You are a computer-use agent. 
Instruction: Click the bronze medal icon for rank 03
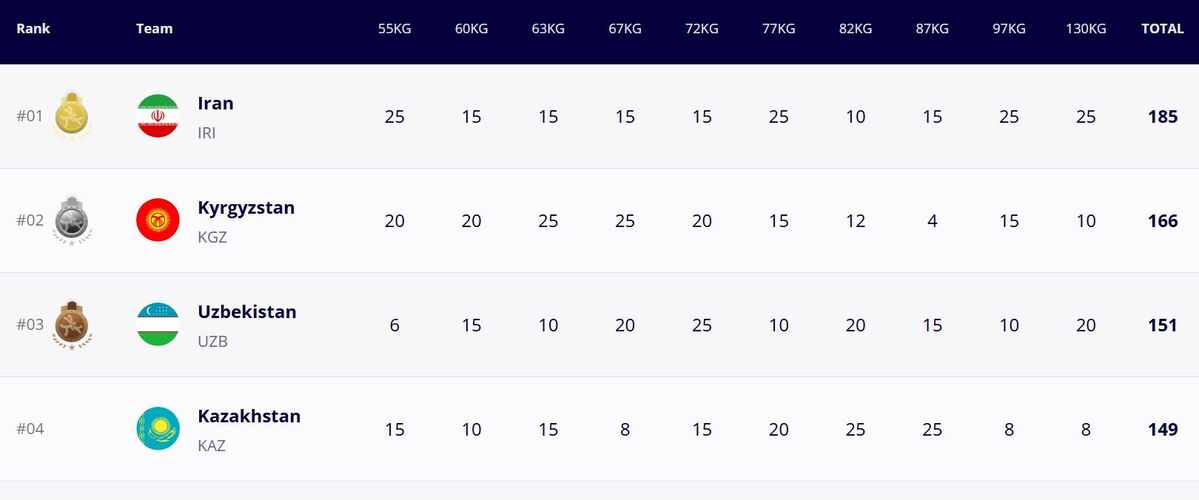pyautogui.click(x=72, y=324)
